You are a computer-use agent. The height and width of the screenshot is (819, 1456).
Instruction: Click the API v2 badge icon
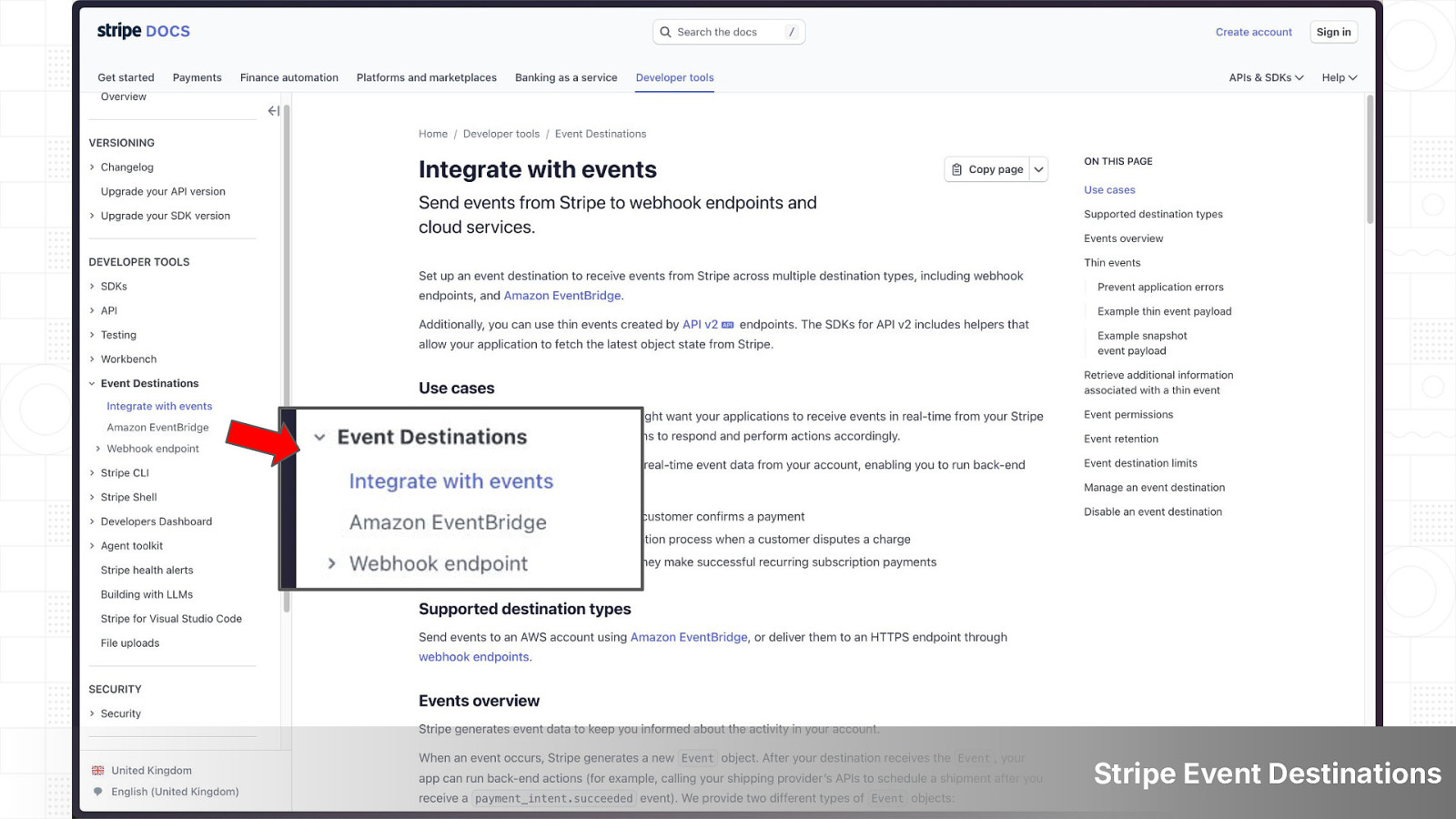point(728,325)
